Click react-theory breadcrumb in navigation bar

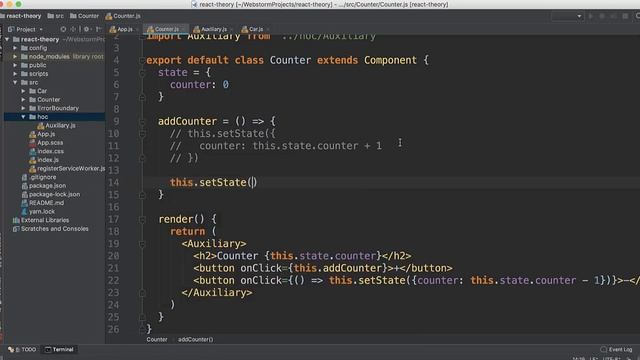coord(21,16)
